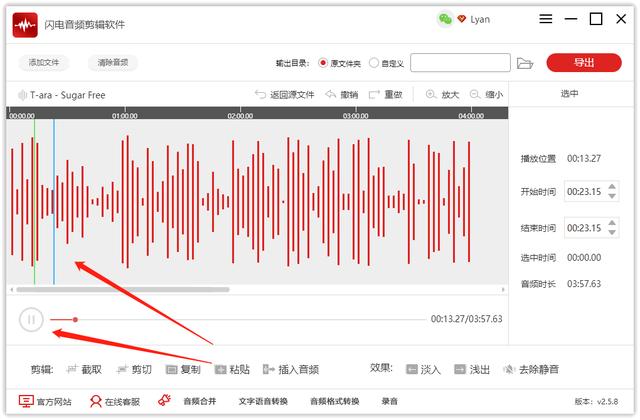This screenshot has height=420, width=640.
Task: Click the scrollbar right arrow under waveform
Action: coord(503,290)
